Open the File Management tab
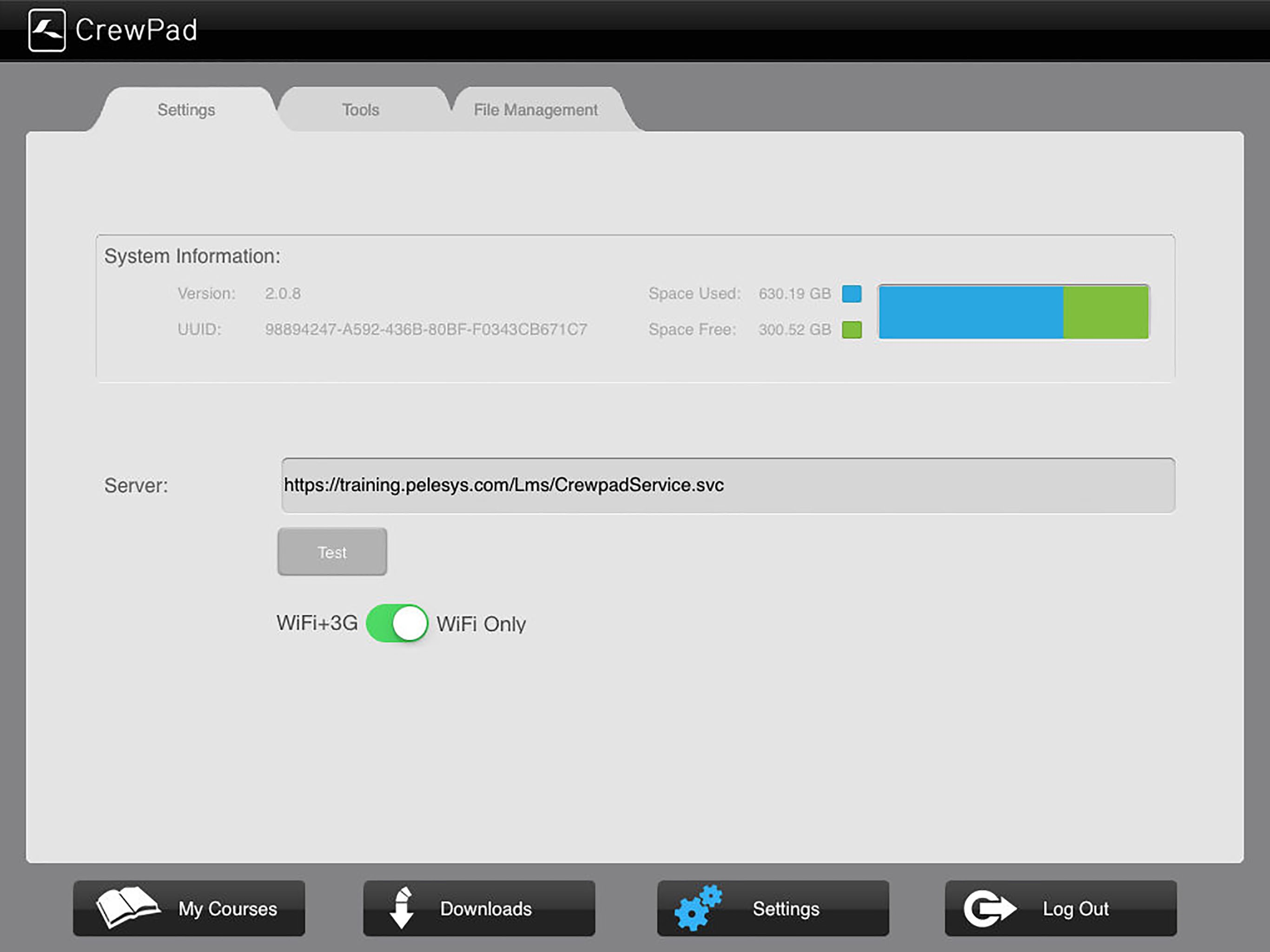The height and width of the screenshot is (952, 1270). tap(535, 110)
